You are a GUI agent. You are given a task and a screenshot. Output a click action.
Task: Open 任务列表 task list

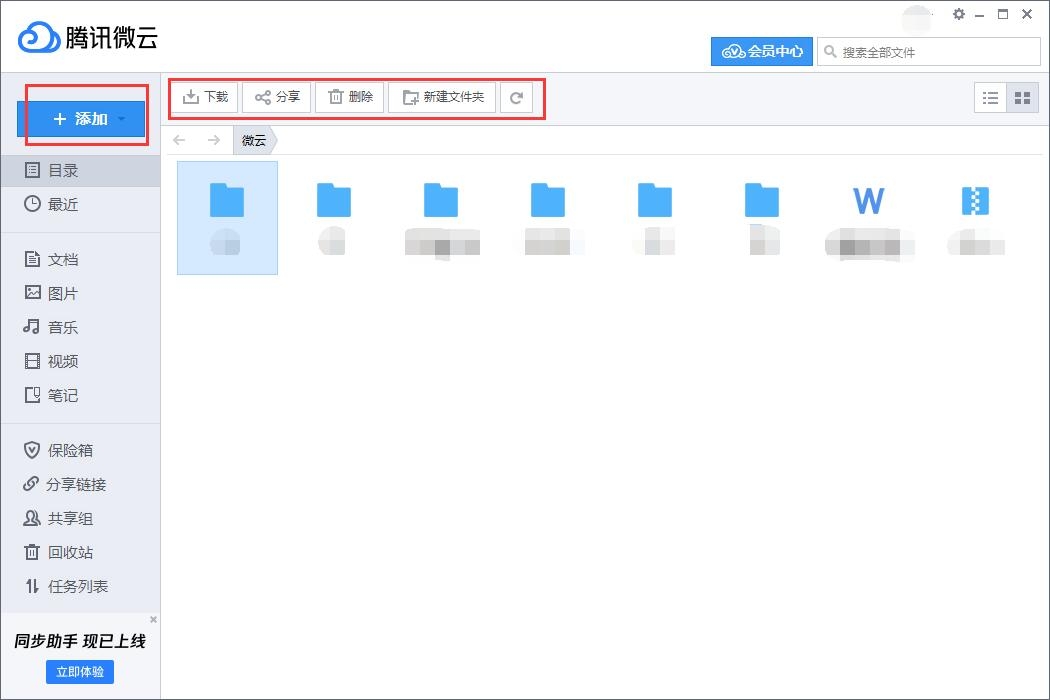click(65, 586)
